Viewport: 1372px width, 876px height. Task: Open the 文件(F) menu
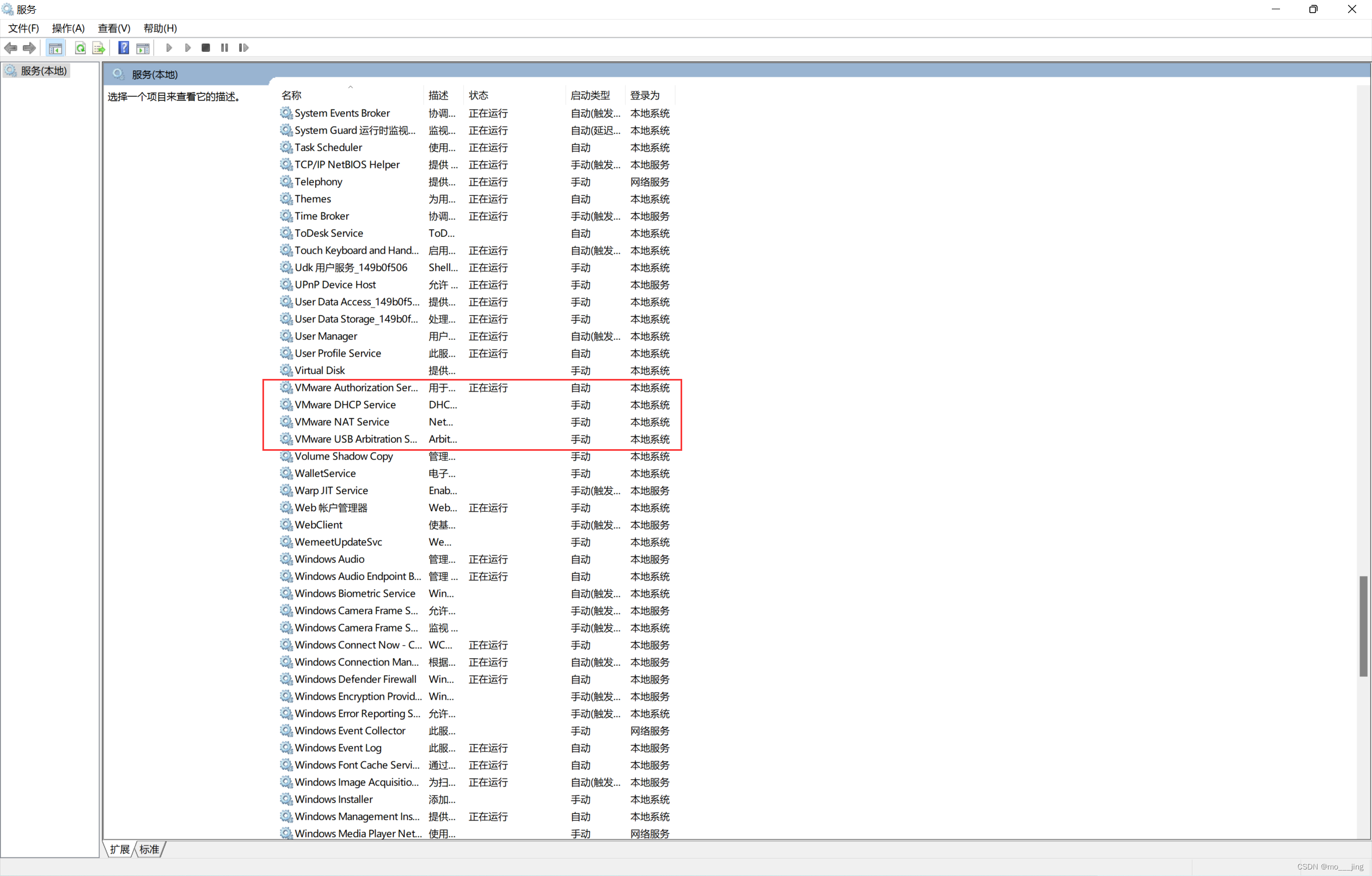coord(23,28)
